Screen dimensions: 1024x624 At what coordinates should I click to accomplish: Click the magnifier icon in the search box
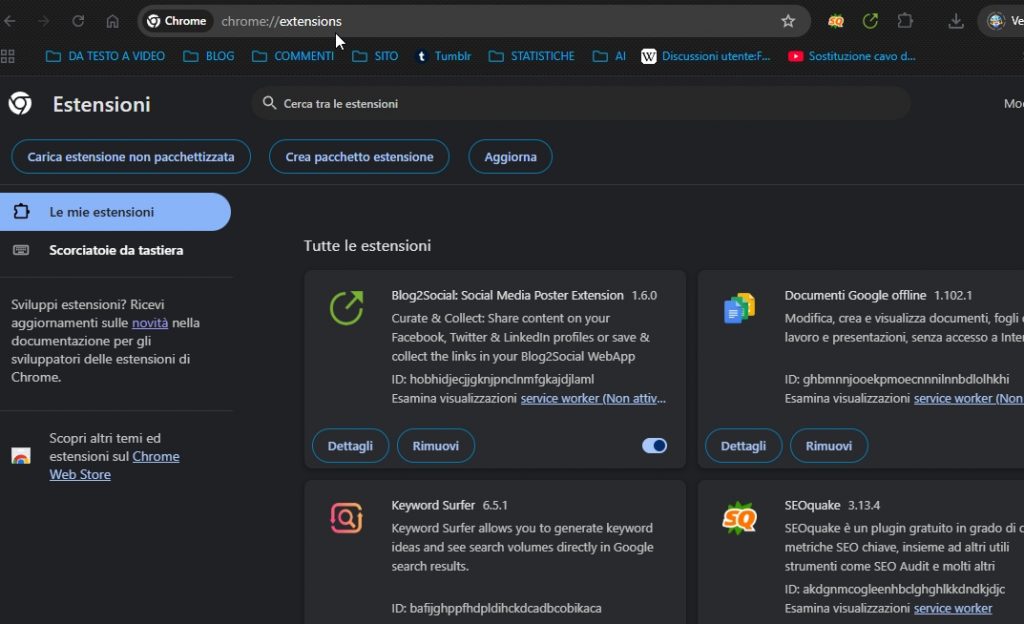(x=269, y=103)
